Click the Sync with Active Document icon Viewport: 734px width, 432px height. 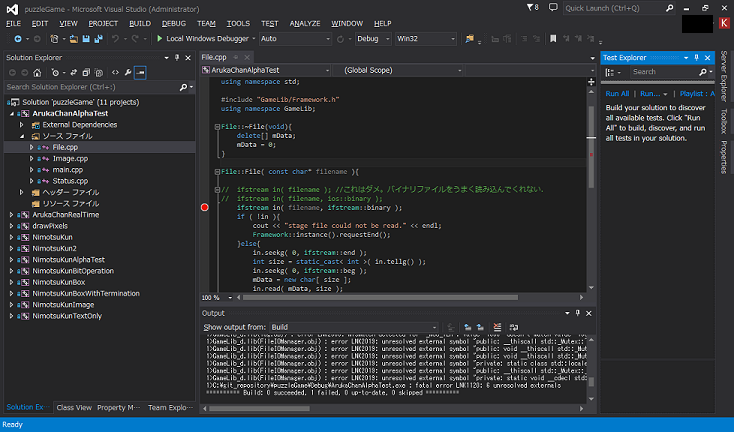click(73, 73)
